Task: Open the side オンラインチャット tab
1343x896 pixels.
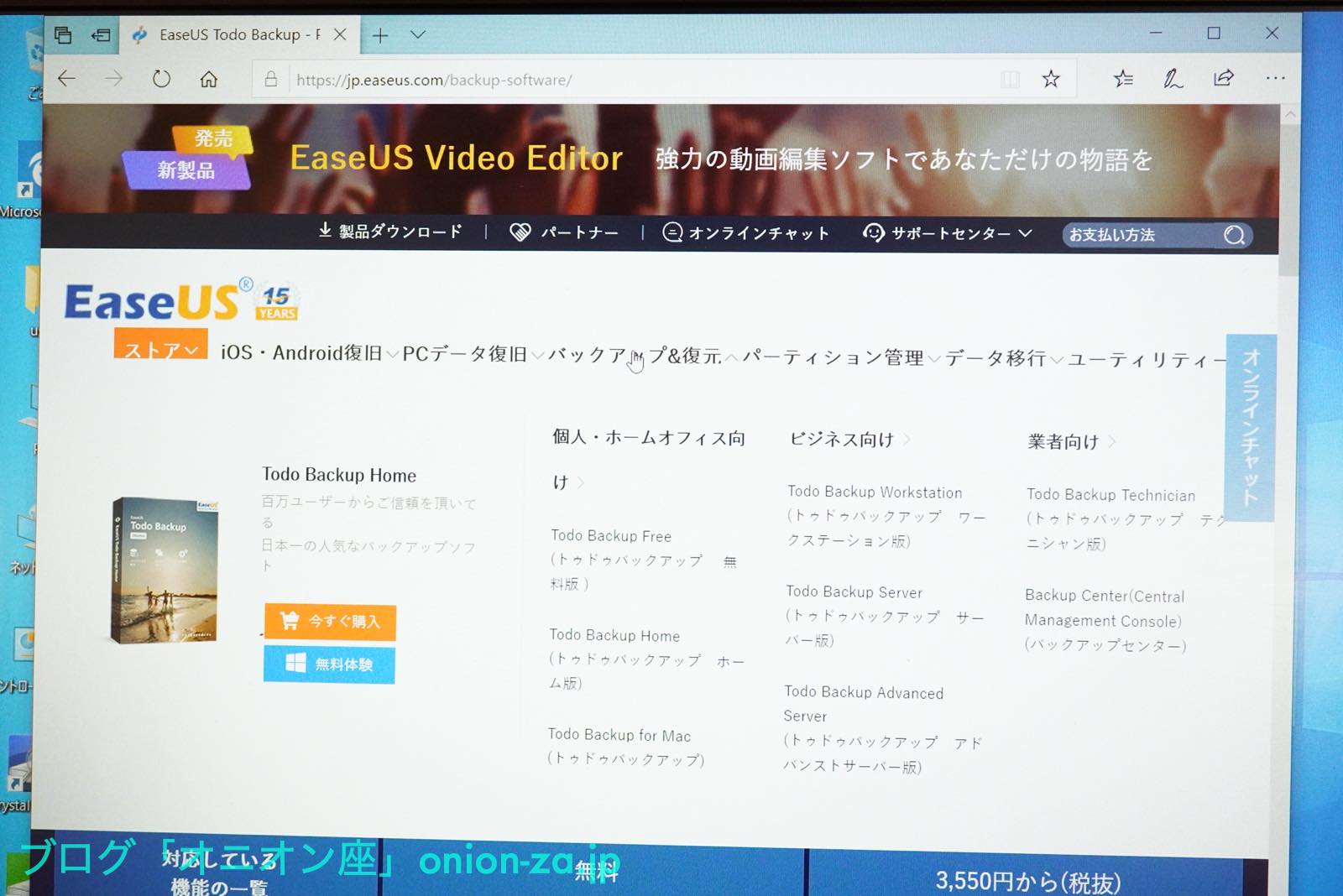Action: pos(1251,428)
